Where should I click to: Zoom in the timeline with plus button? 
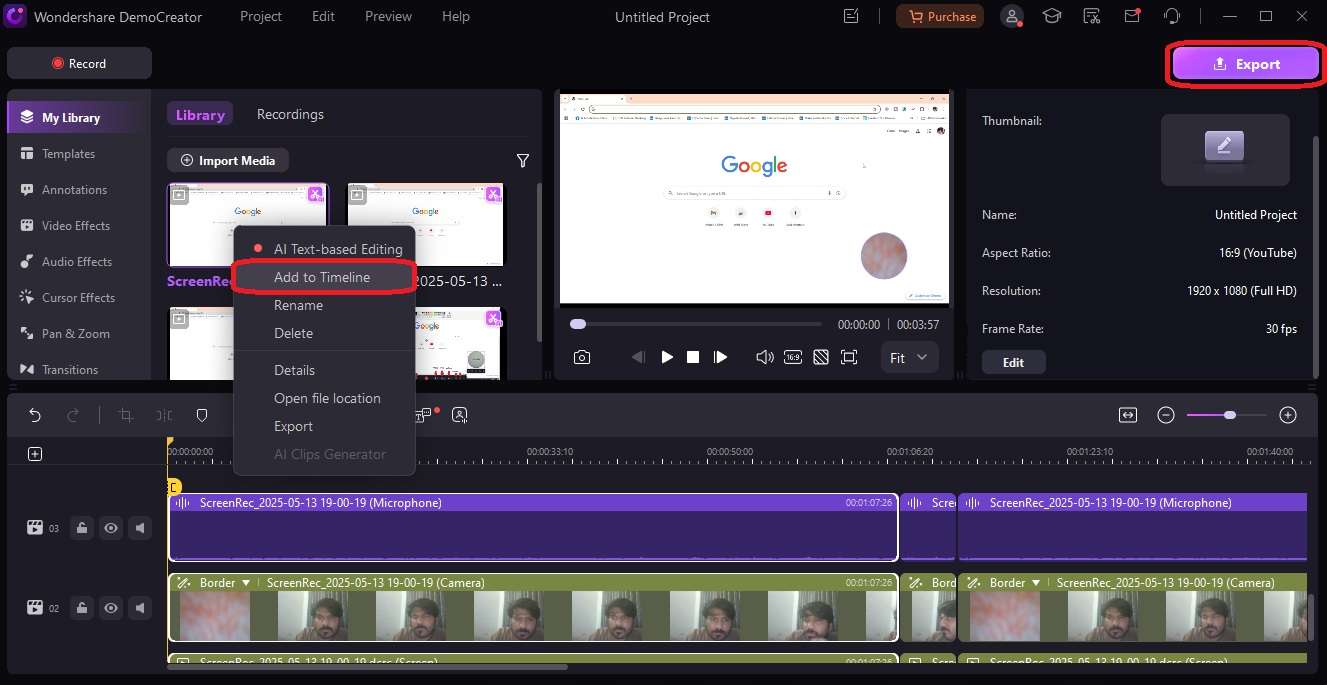[x=1288, y=415]
